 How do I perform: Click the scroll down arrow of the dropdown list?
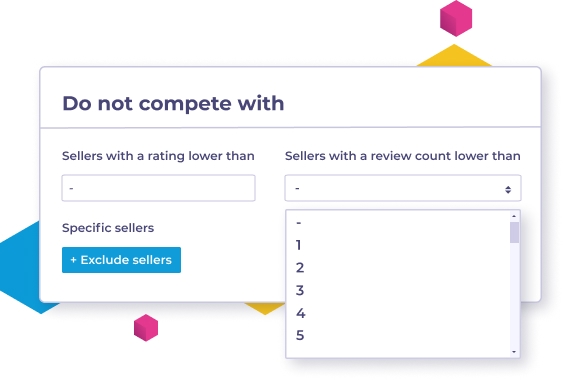[514, 352]
